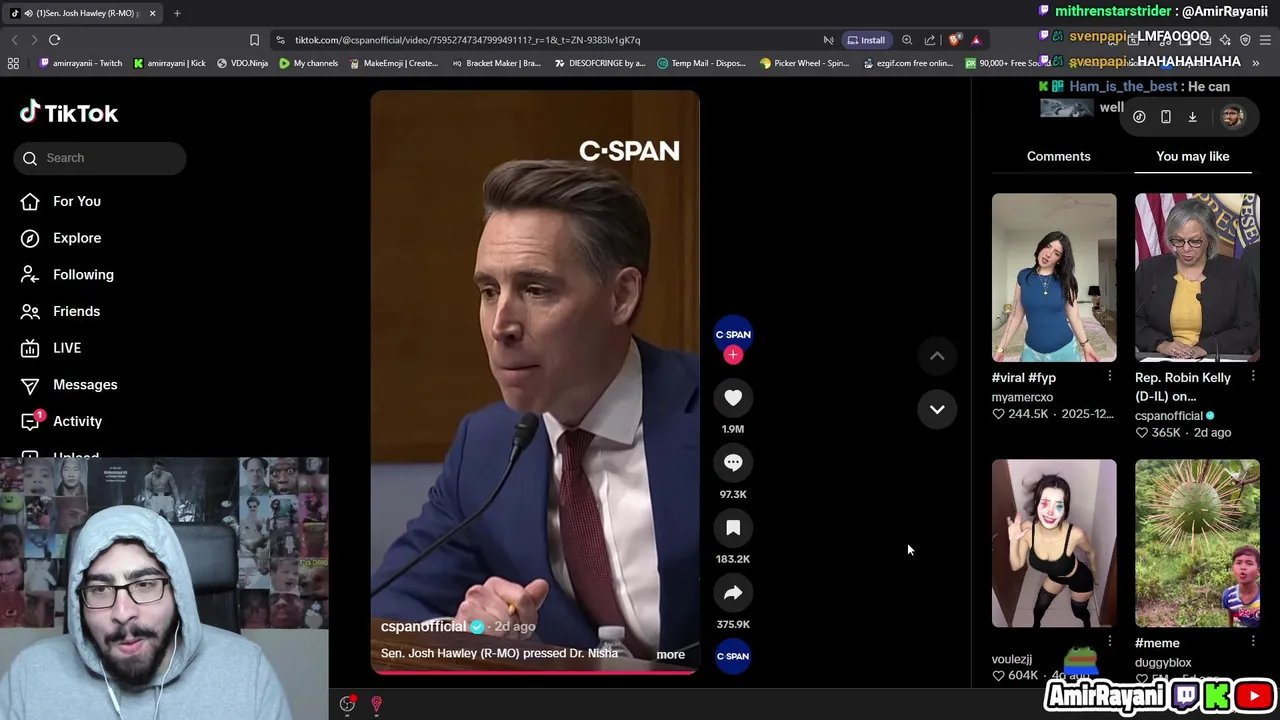Open the Temp Mail bookmark
The width and height of the screenshot is (1280, 720).
pyautogui.click(x=701, y=63)
